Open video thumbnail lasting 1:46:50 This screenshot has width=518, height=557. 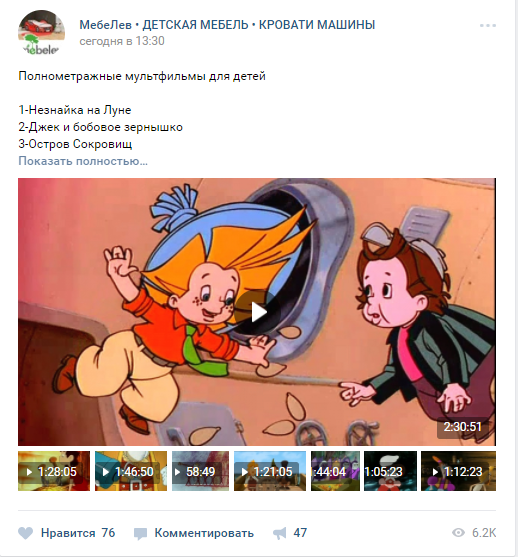(131, 471)
